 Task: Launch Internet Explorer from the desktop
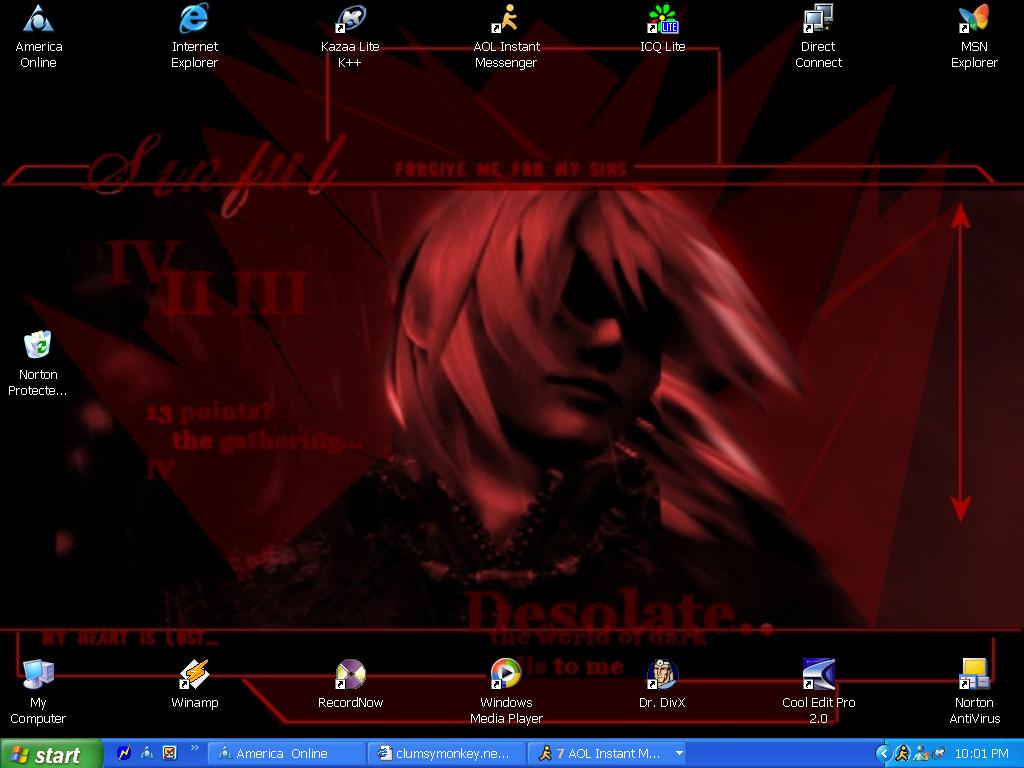[194, 20]
